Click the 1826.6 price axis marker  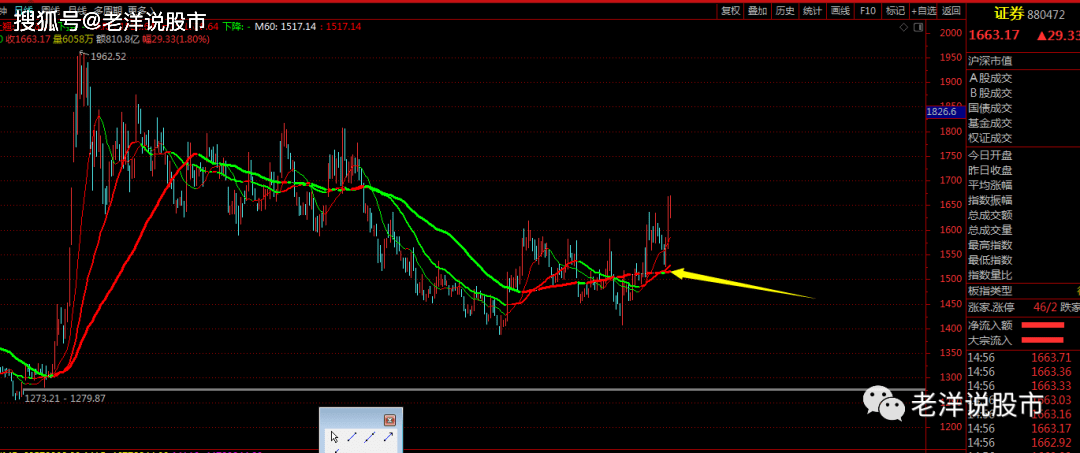coord(943,112)
